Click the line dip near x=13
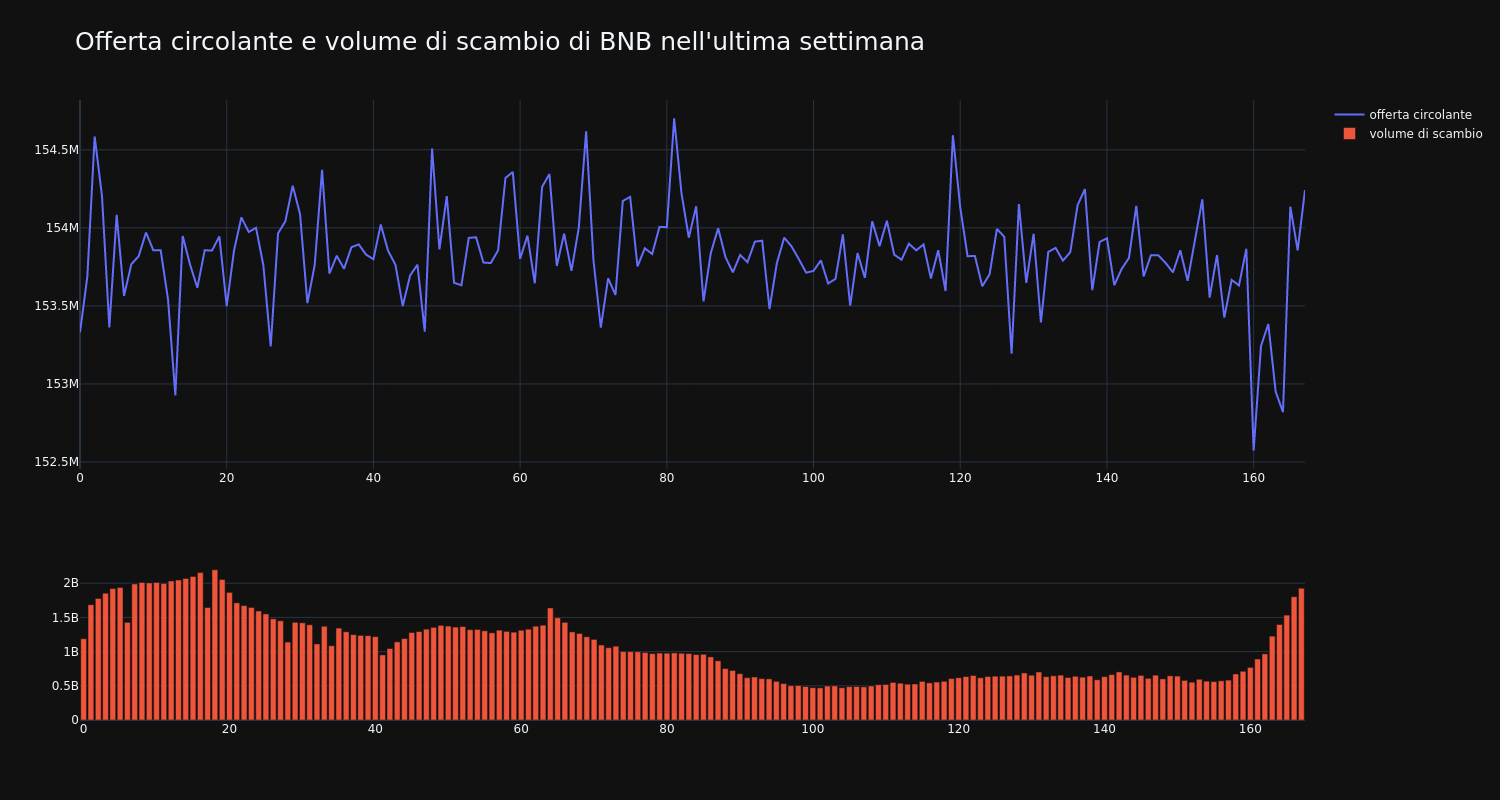This screenshot has width=1500, height=800. (175, 394)
